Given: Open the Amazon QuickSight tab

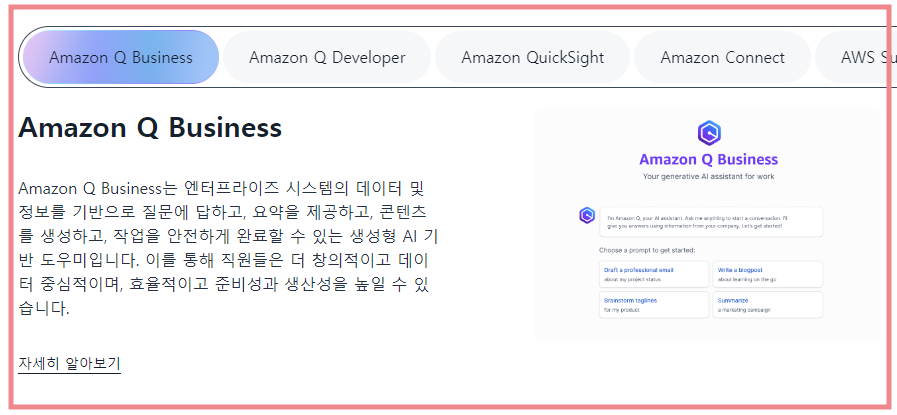Looking at the screenshot, I should pos(533,57).
